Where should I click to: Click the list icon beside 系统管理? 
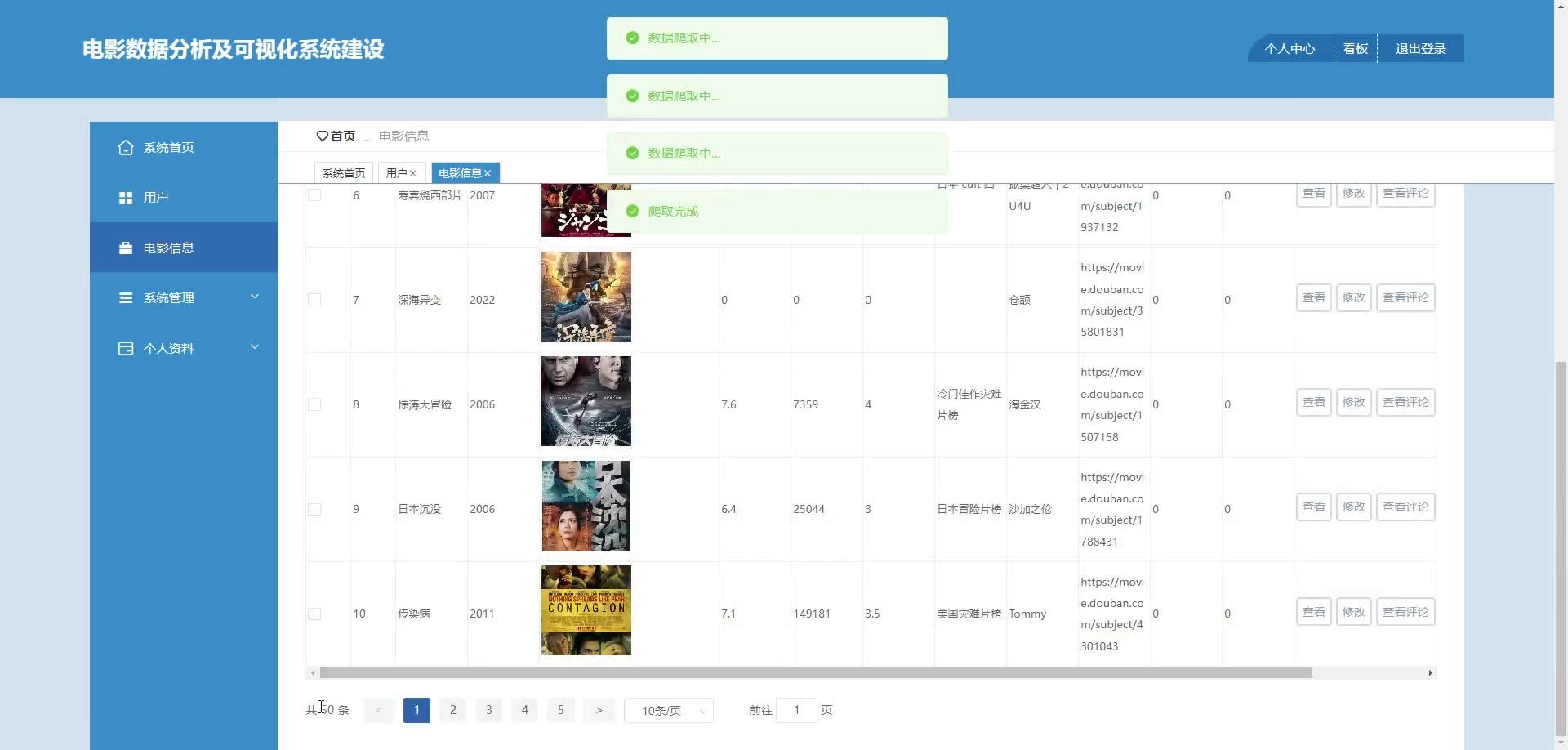126,298
